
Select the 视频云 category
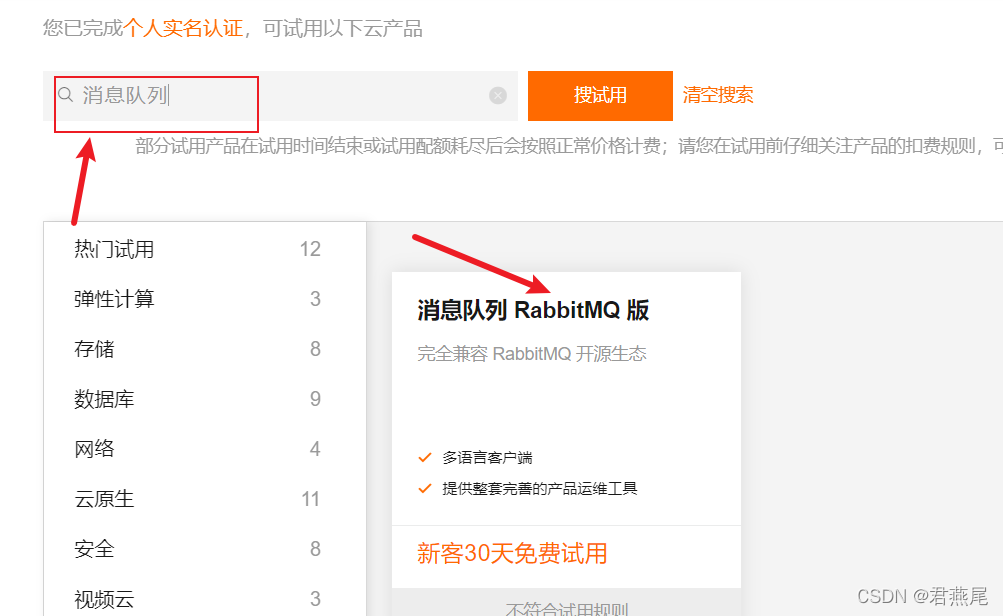[104, 599]
